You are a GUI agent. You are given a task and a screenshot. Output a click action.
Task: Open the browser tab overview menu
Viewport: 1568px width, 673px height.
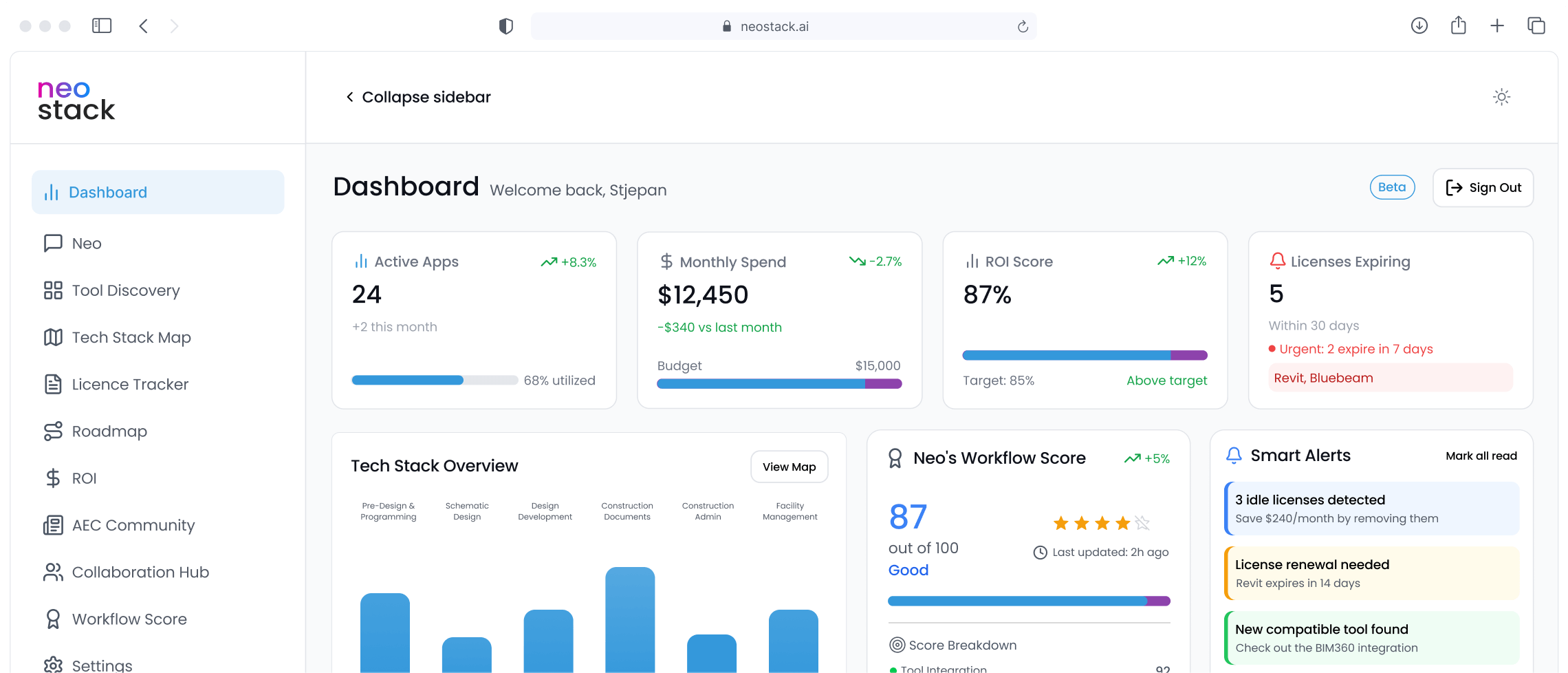pos(1536,25)
